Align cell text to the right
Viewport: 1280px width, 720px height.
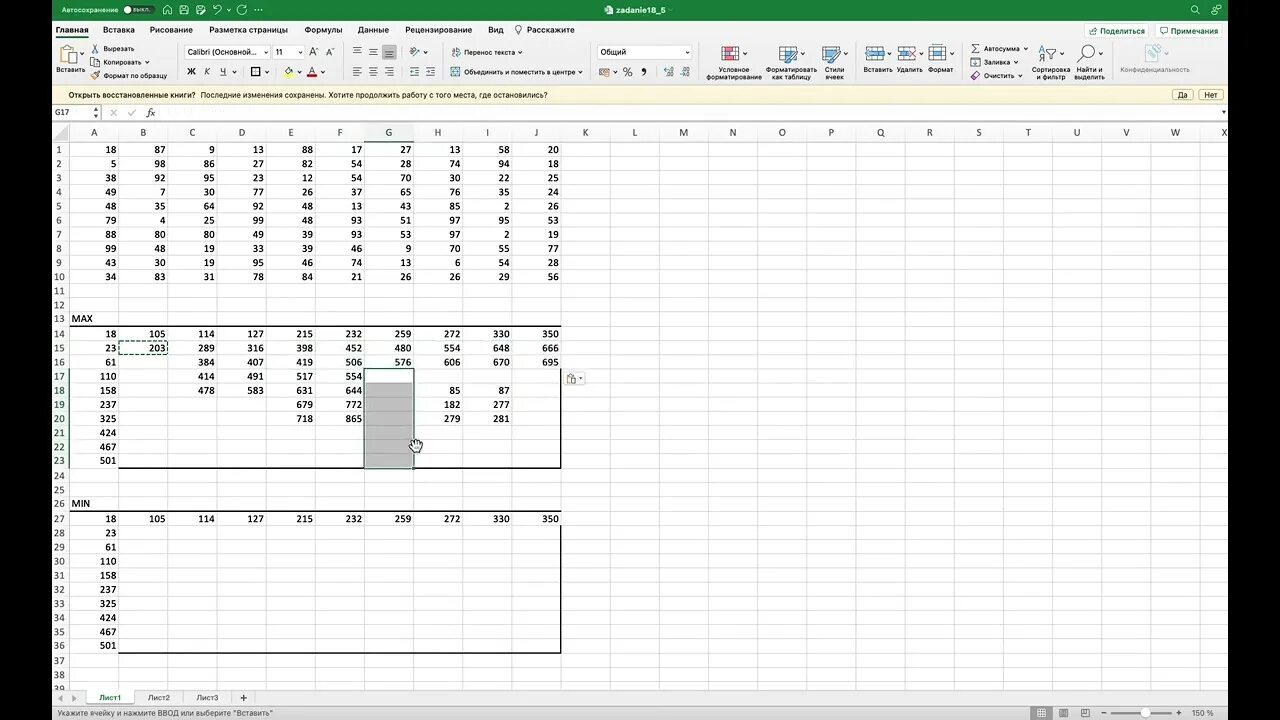tap(389, 72)
